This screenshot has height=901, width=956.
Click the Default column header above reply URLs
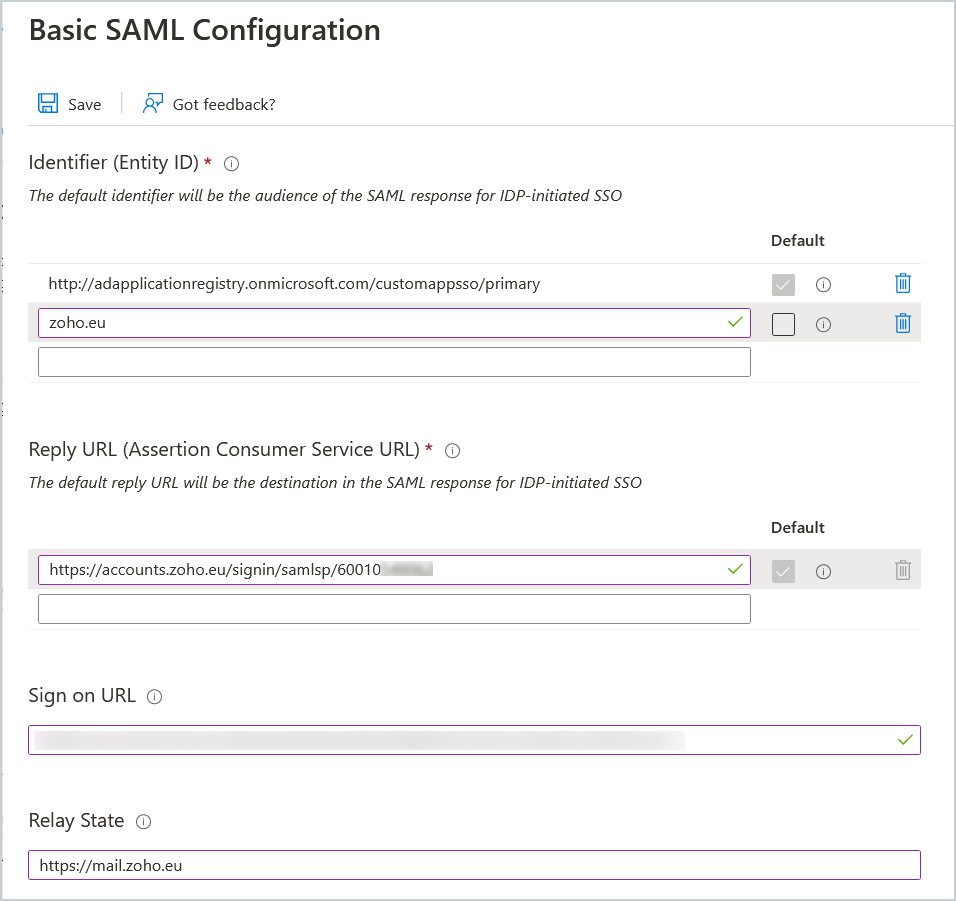click(x=797, y=528)
